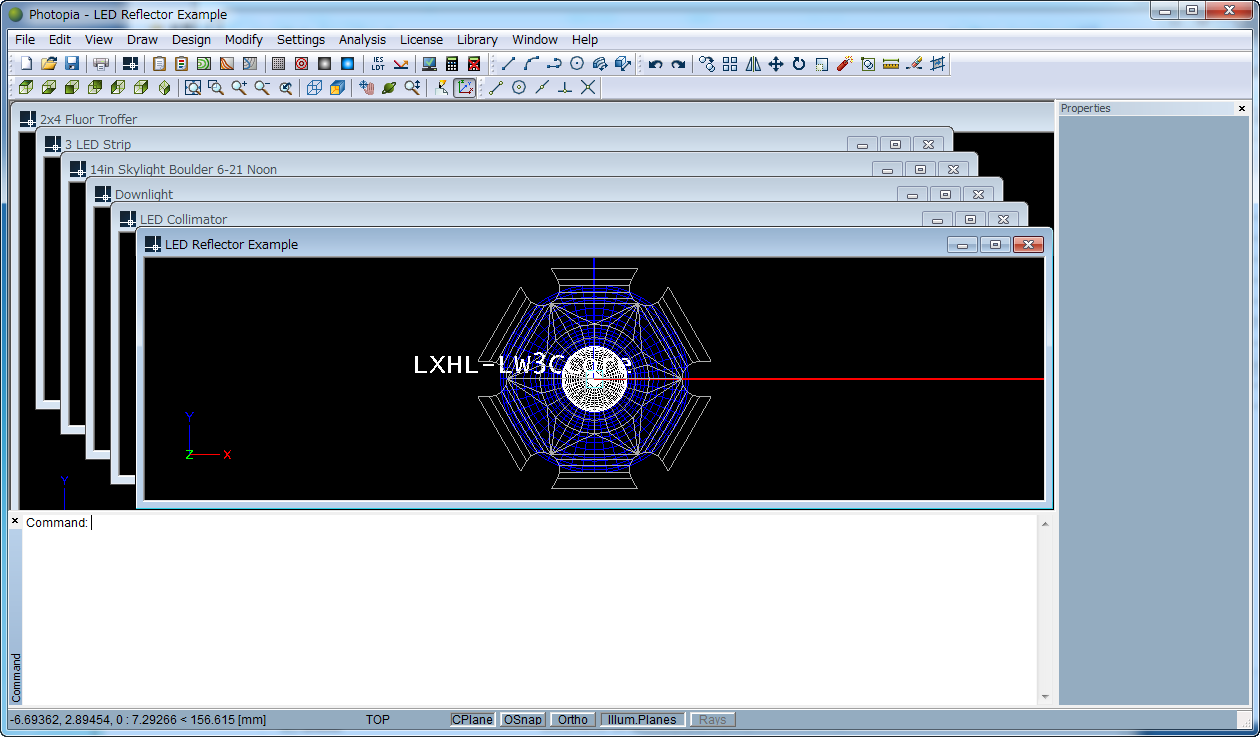Image resolution: width=1260 pixels, height=737 pixels.
Task: Activate the 3 LED Strip window title
Action: [x=98, y=145]
